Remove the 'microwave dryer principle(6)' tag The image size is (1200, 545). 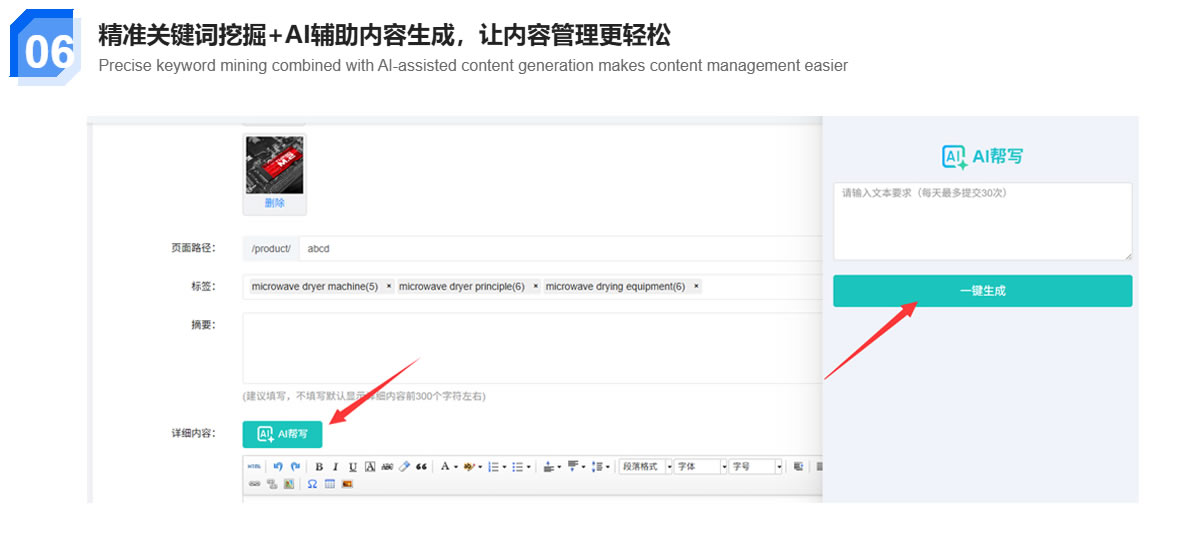pos(535,287)
